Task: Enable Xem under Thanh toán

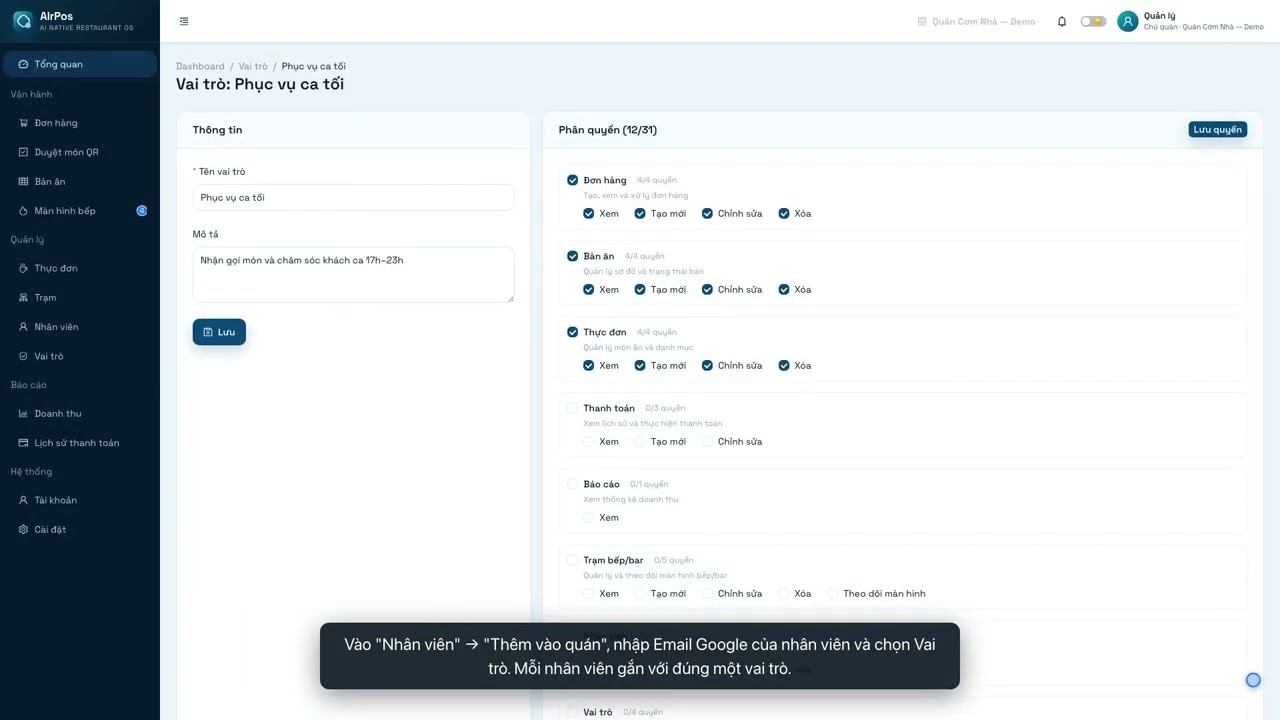Action: tap(589, 441)
